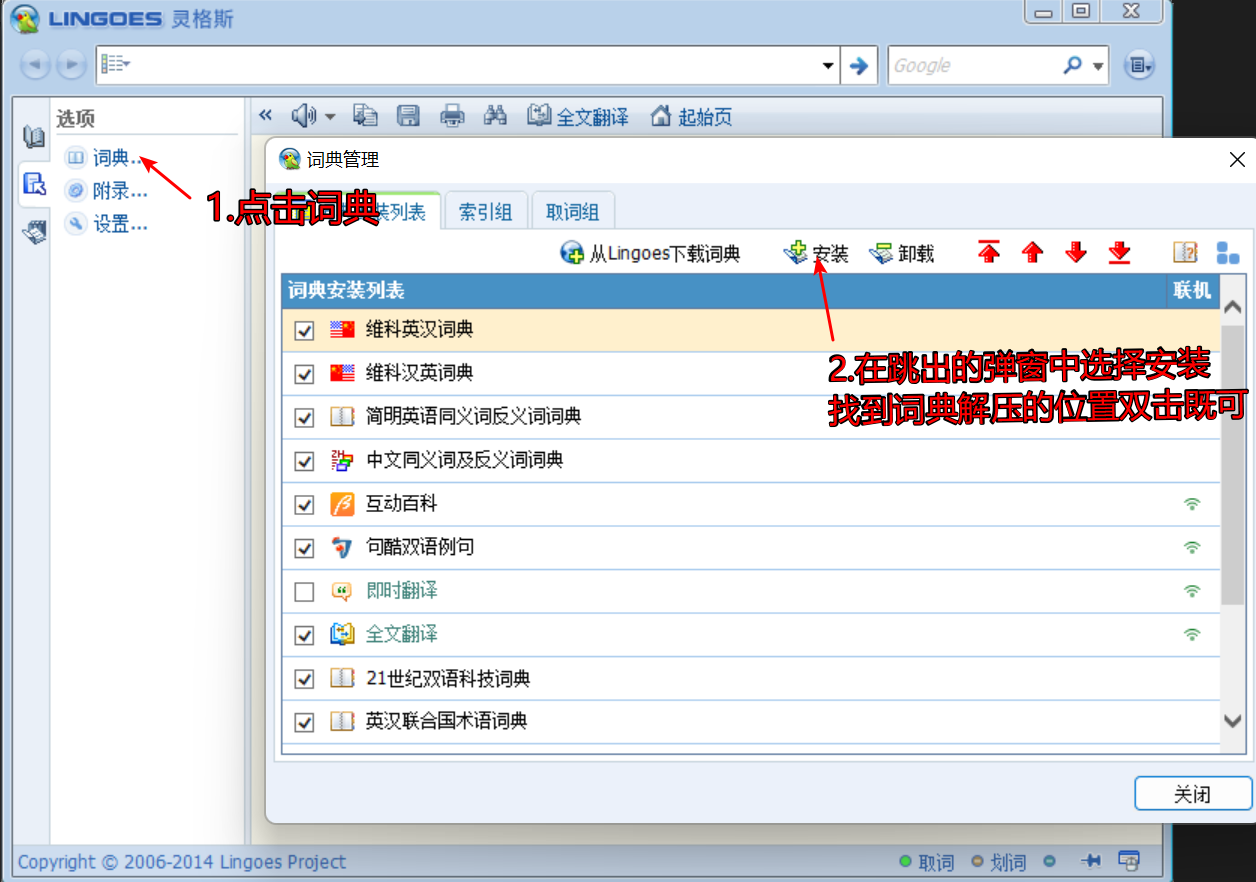This screenshot has width=1256, height=882.
Task: Open the speaker options dropdown arrow
Action: 330,117
